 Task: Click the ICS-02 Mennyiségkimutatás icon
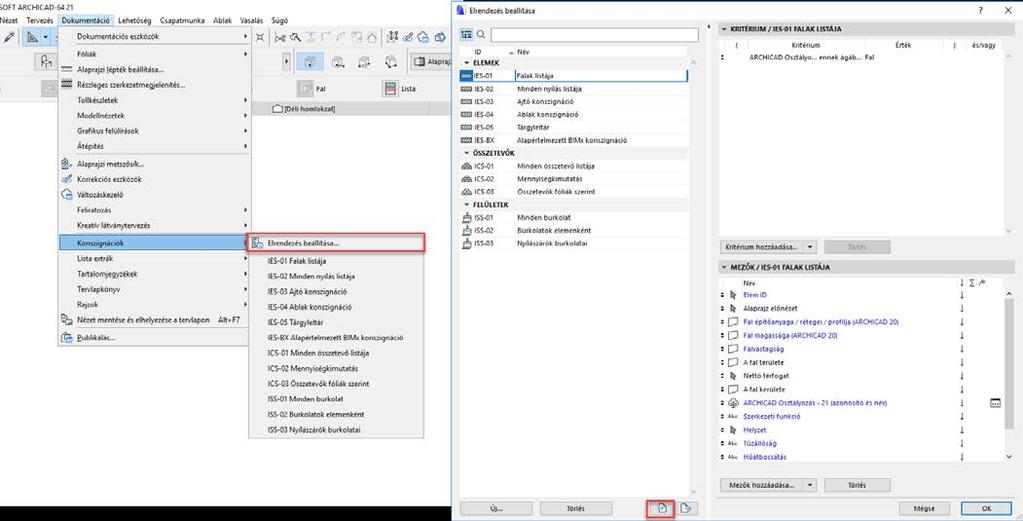pos(466,179)
